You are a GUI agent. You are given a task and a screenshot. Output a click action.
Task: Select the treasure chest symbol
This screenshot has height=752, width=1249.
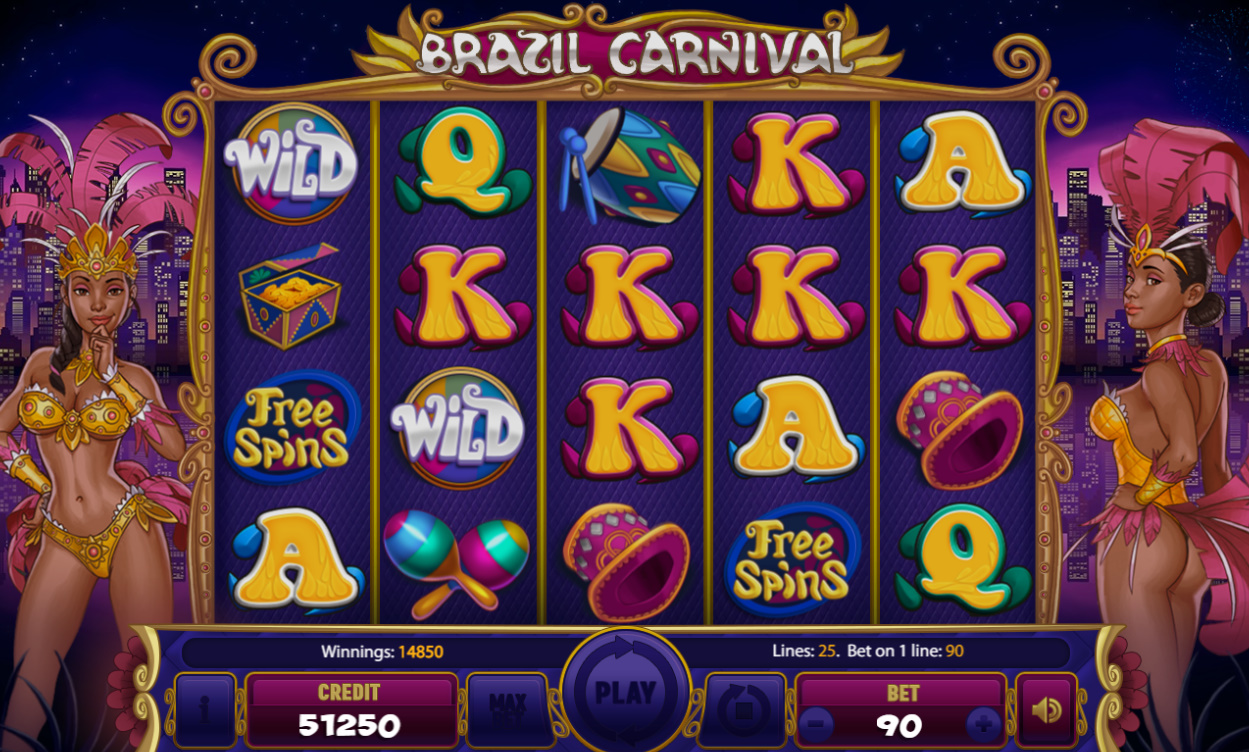click(x=290, y=295)
